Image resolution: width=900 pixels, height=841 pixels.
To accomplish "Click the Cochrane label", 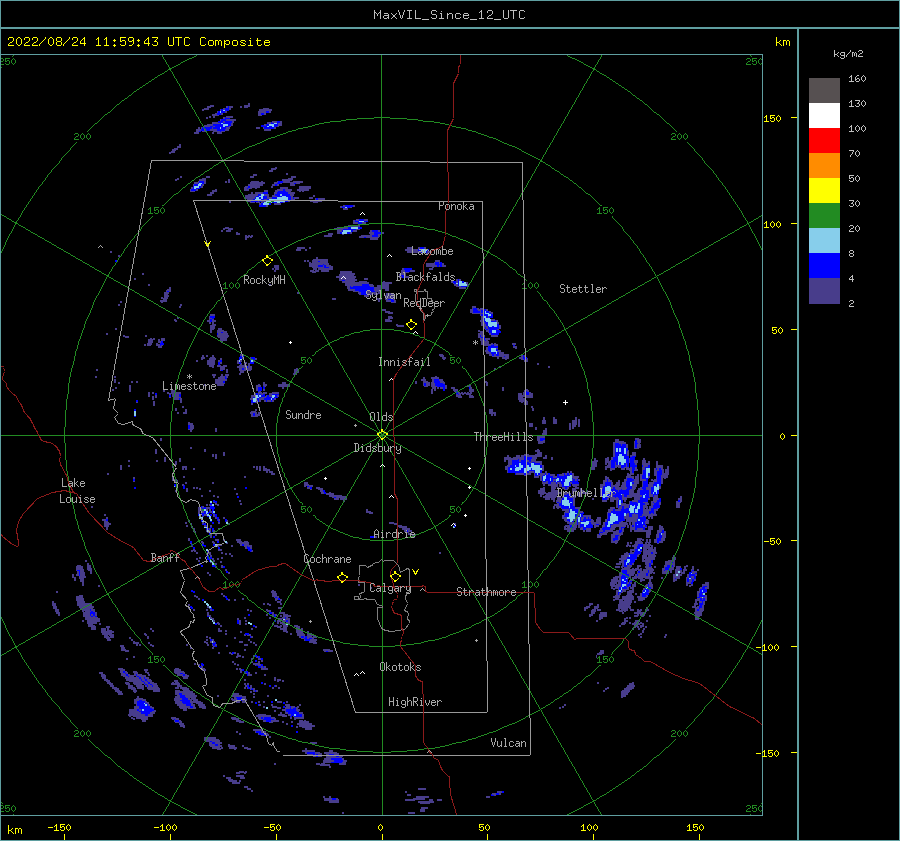I will point(327,559).
